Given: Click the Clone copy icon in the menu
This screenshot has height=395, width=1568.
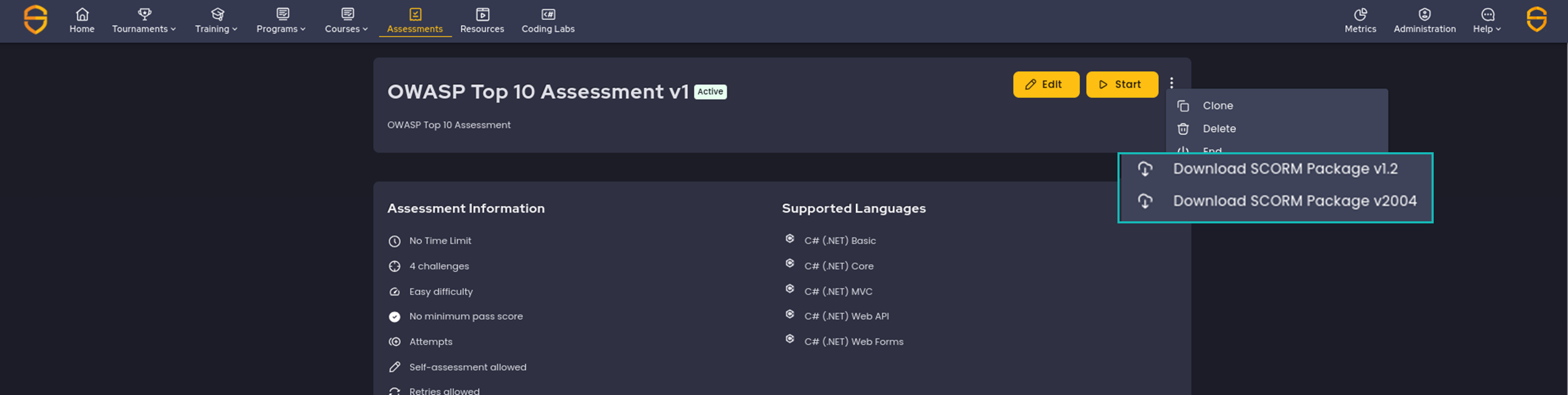Looking at the screenshot, I should click(x=1183, y=106).
